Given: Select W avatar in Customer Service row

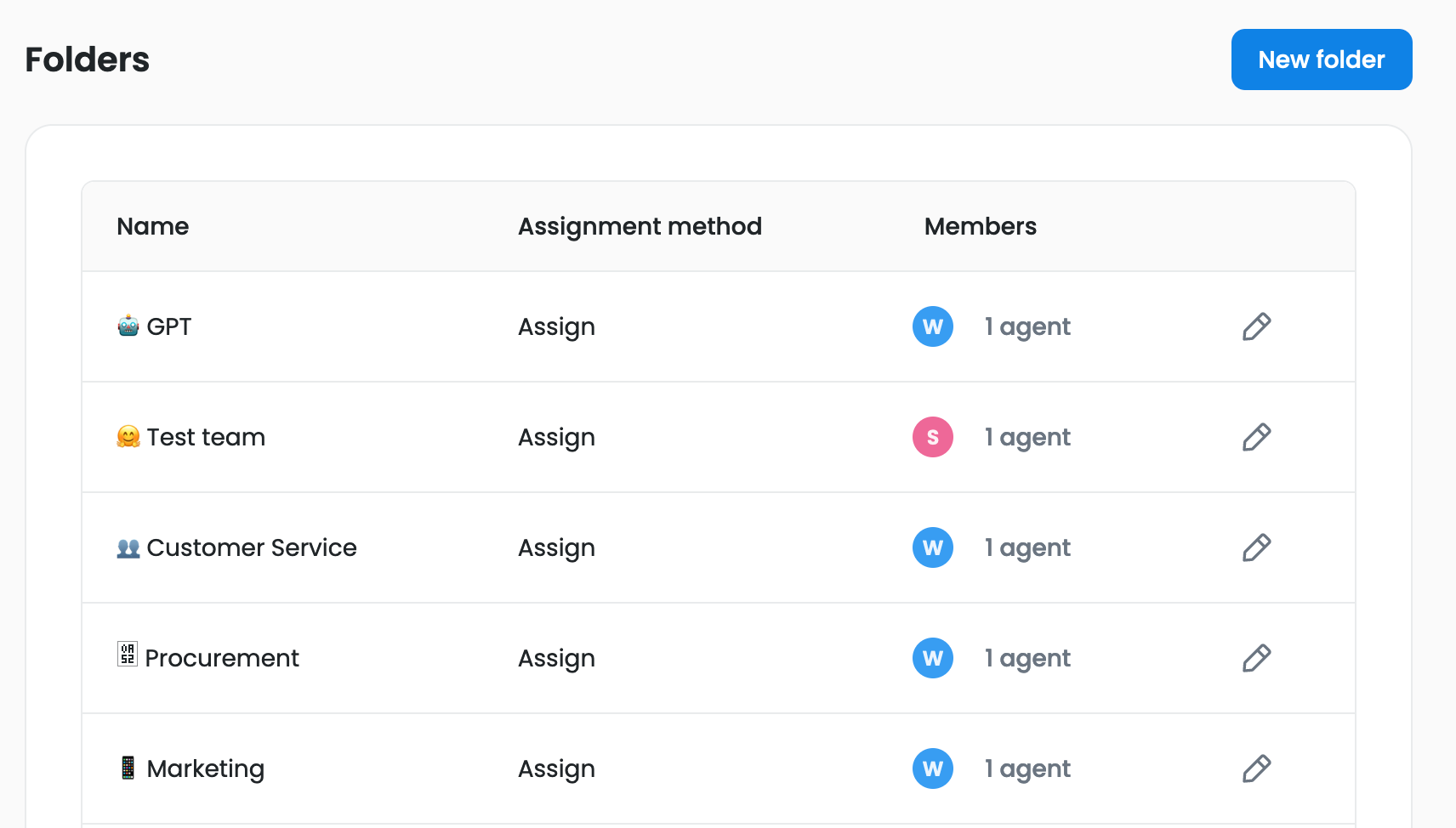Looking at the screenshot, I should [x=933, y=547].
